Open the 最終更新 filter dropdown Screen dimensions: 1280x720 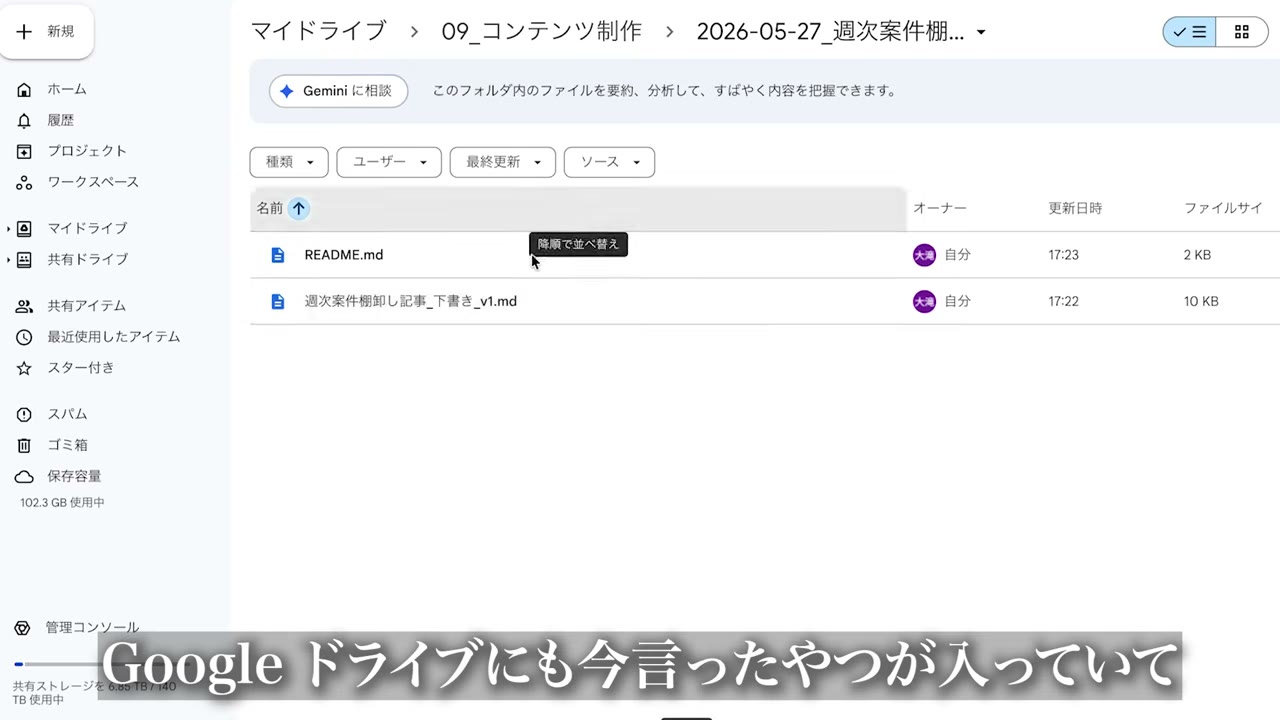tap(502, 162)
